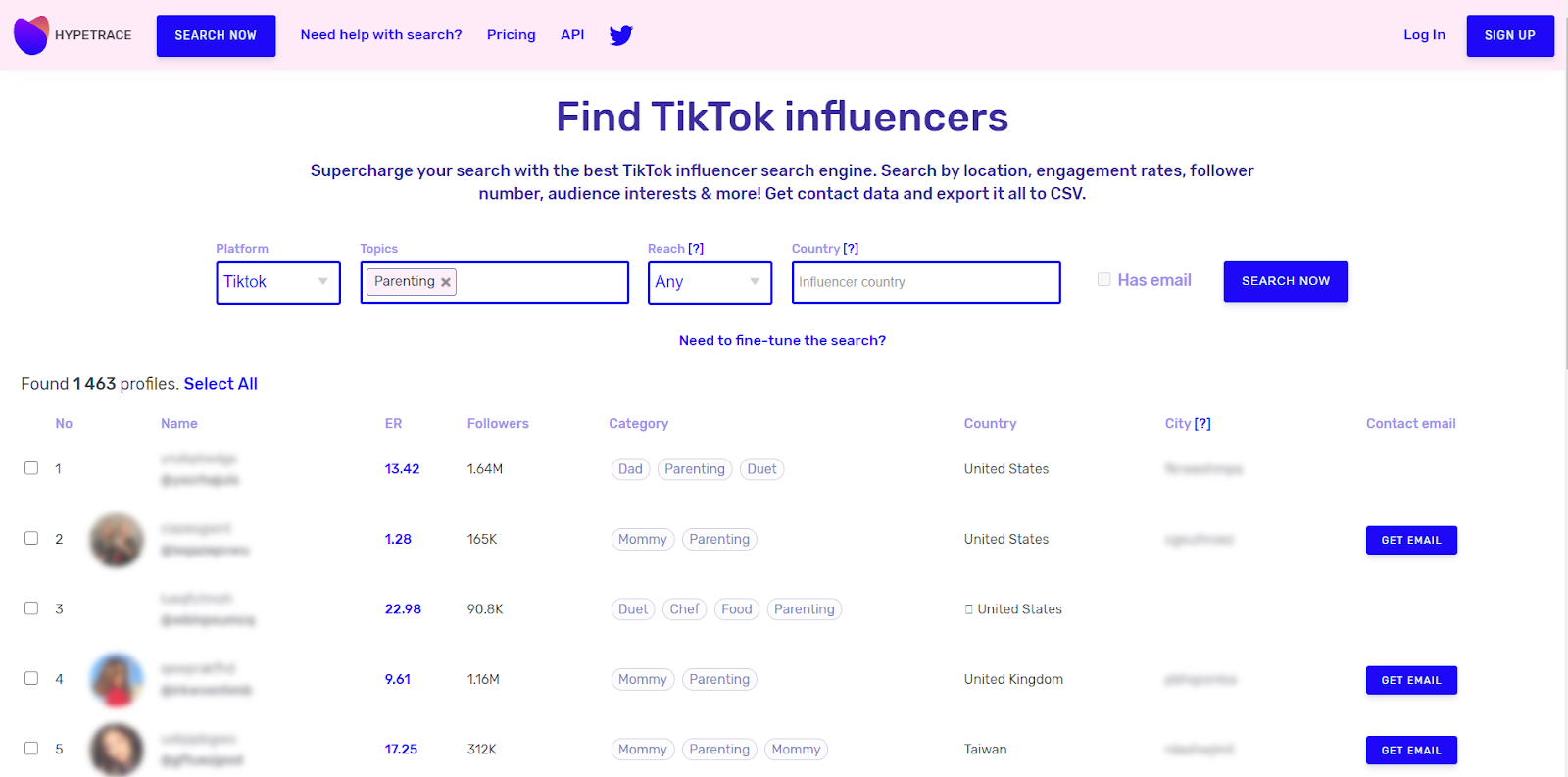Viewport: 1568px width, 777px height.
Task: Open the Twitter bird icon link
Action: (x=620, y=35)
